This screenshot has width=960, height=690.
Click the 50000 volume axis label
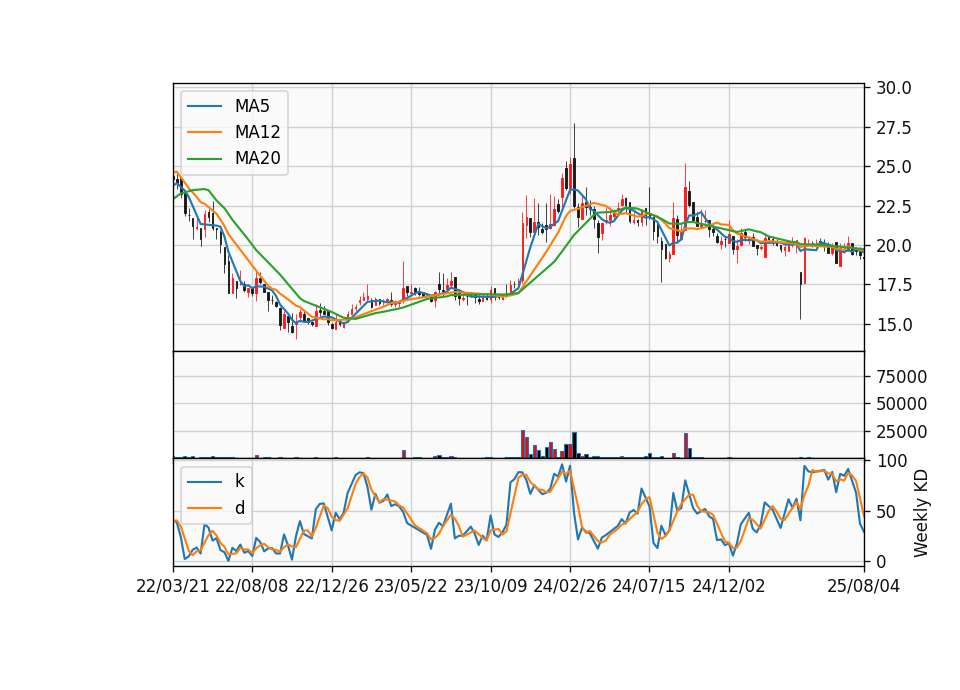click(901, 404)
